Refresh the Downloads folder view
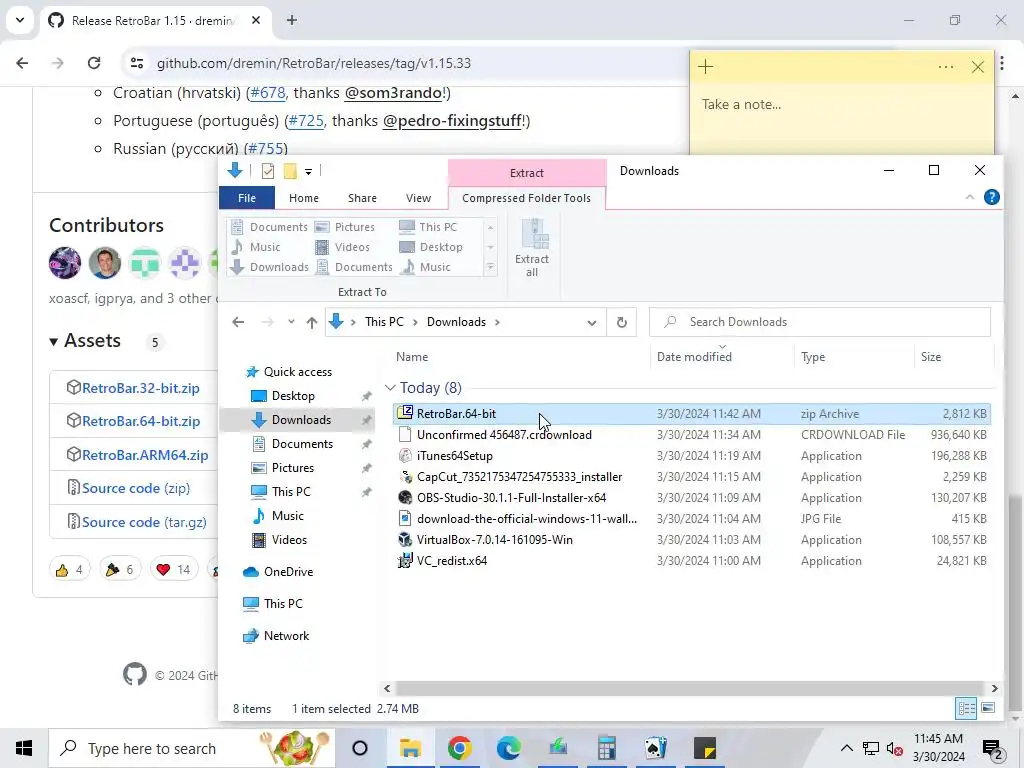This screenshot has height=768, width=1024. (622, 322)
